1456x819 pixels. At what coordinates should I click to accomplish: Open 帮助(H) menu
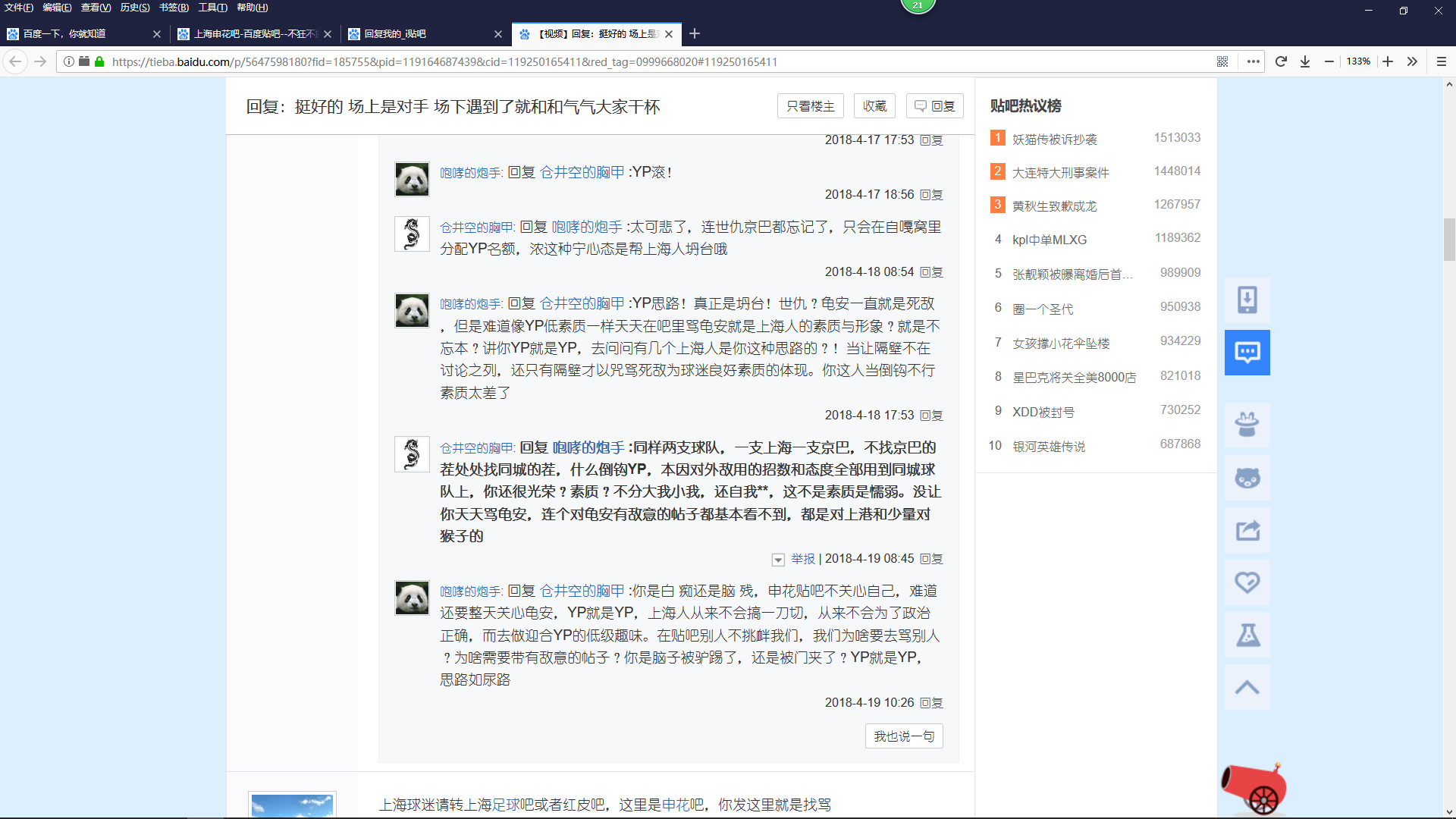[252, 8]
